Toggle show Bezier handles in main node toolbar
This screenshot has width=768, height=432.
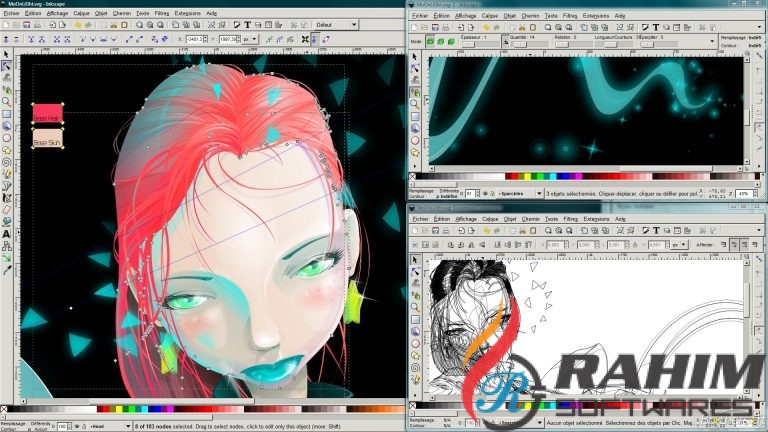(315, 39)
